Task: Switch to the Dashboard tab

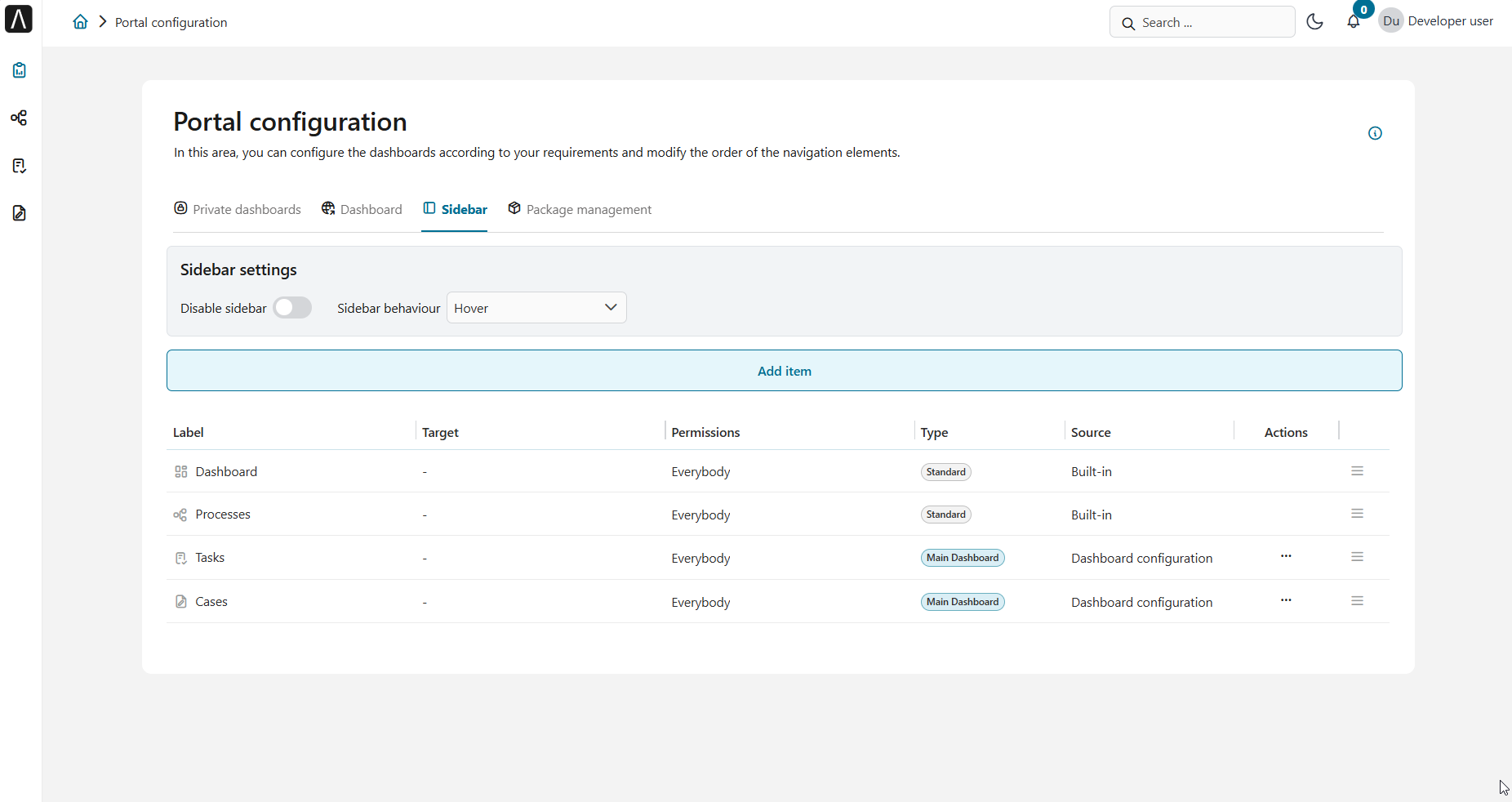Action: coord(362,209)
